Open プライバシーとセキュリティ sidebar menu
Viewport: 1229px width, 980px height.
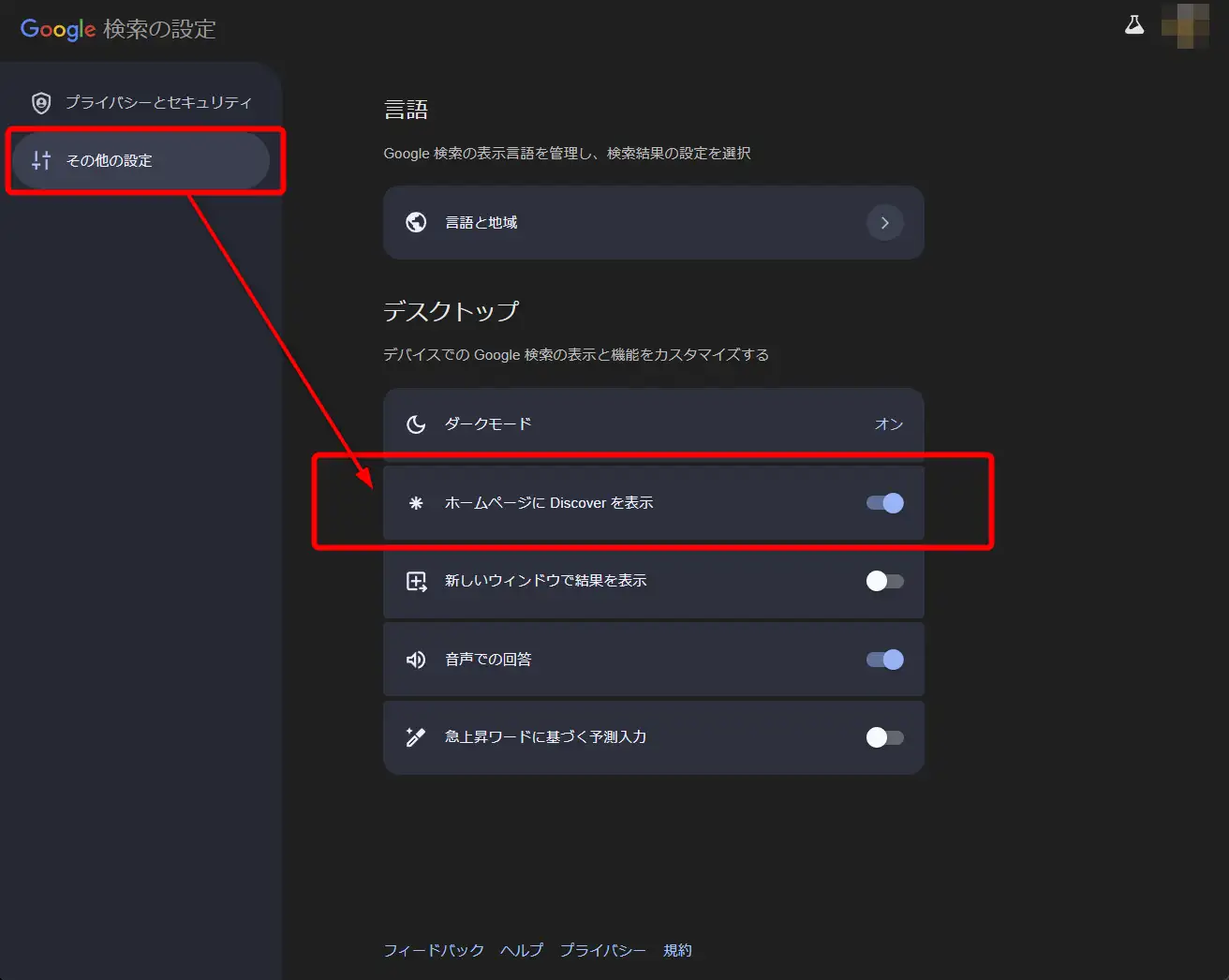click(157, 103)
